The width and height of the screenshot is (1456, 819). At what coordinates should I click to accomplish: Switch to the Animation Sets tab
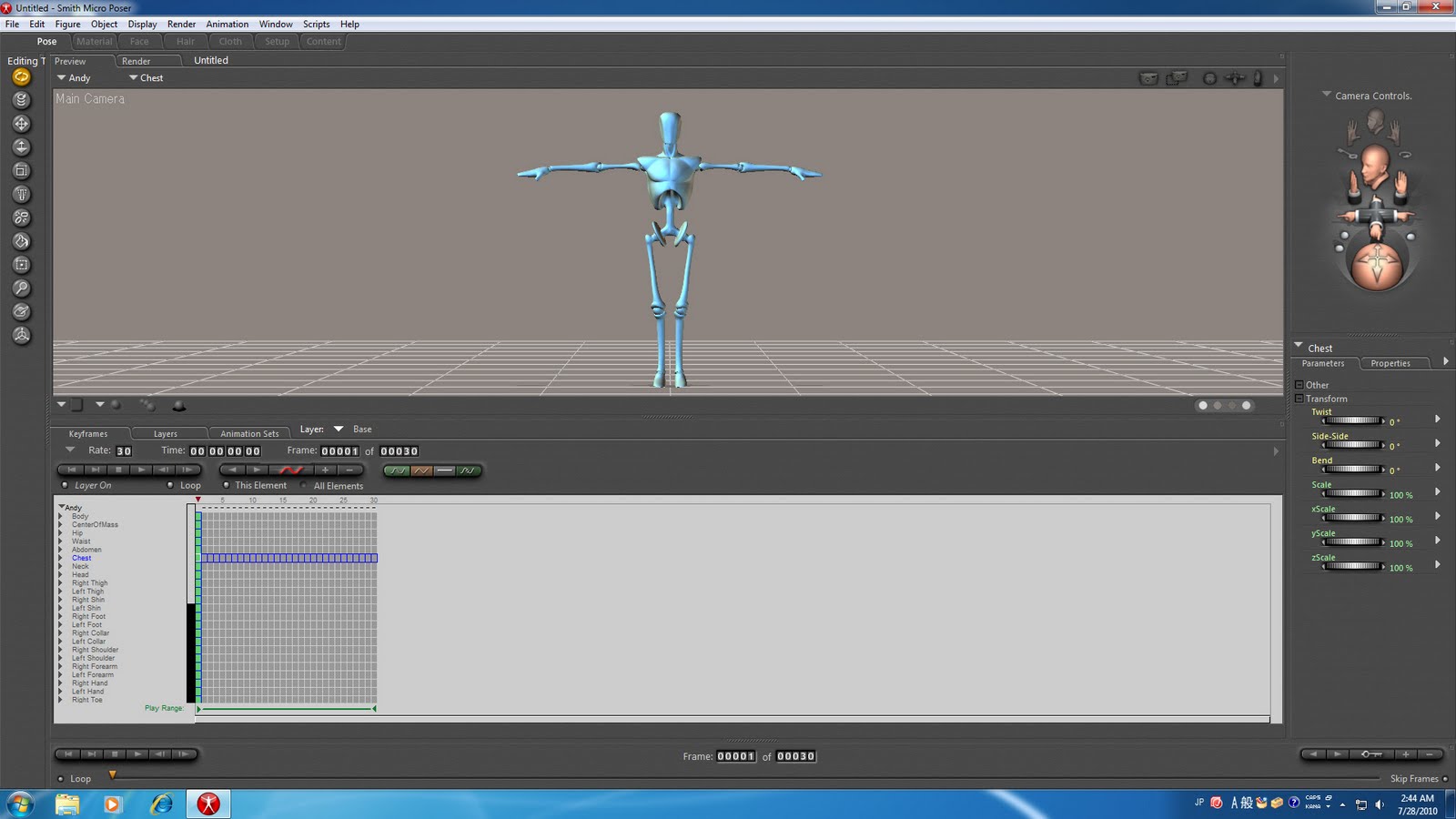249,433
